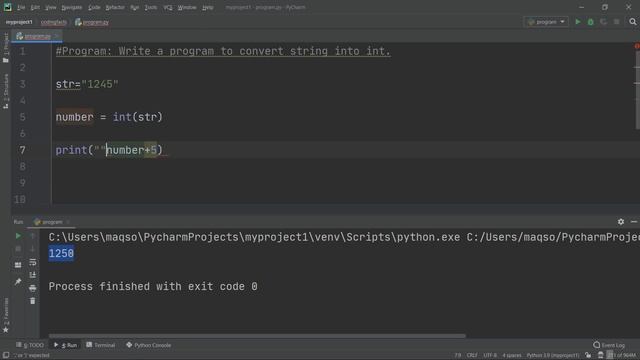Viewport: 640px width, 360px height.
Task: Toggle read-only lock icon in status bar
Action: [x=588, y=356]
